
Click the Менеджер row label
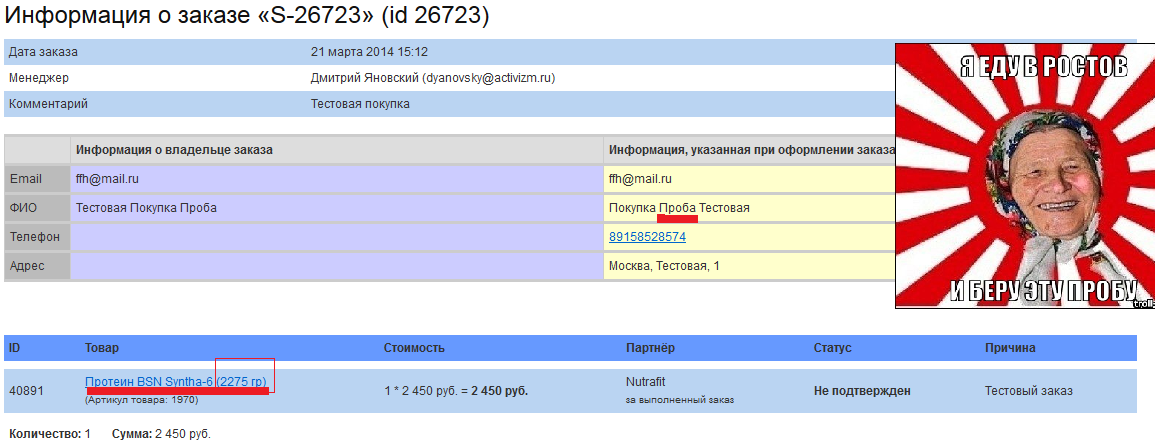[38, 78]
